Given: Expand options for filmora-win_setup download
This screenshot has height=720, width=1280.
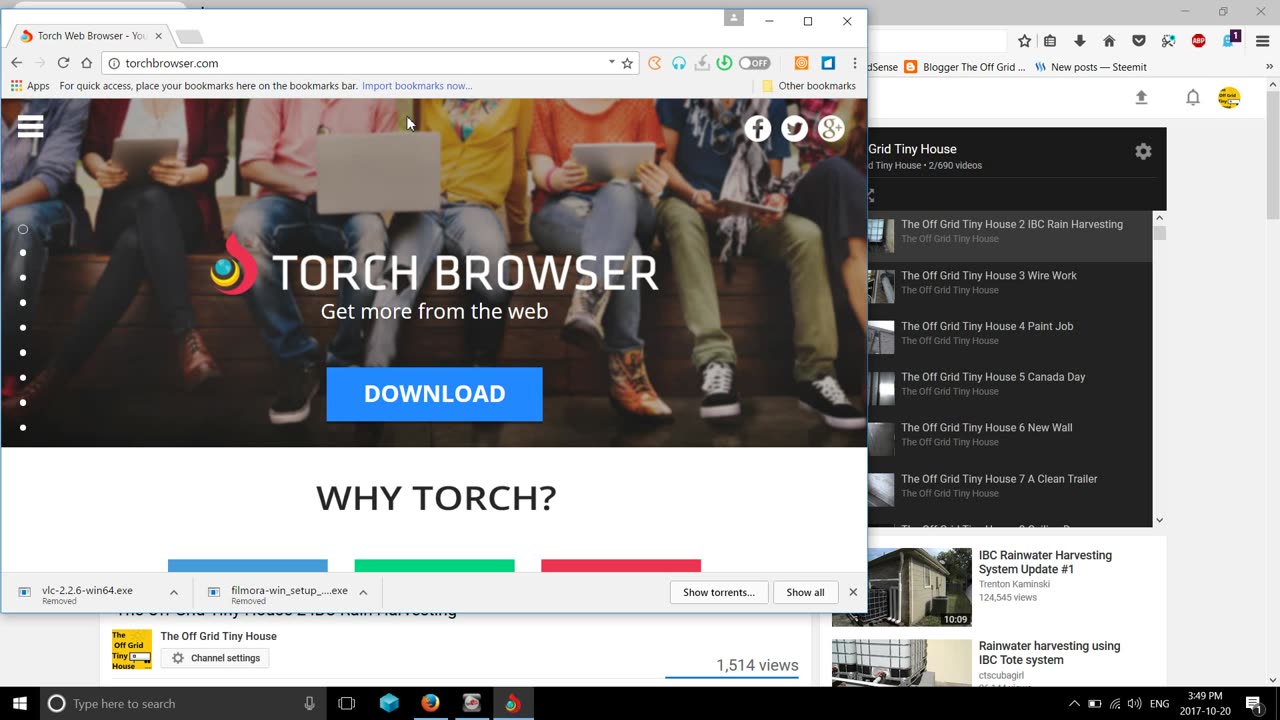Looking at the screenshot, I should click(363, 592).
